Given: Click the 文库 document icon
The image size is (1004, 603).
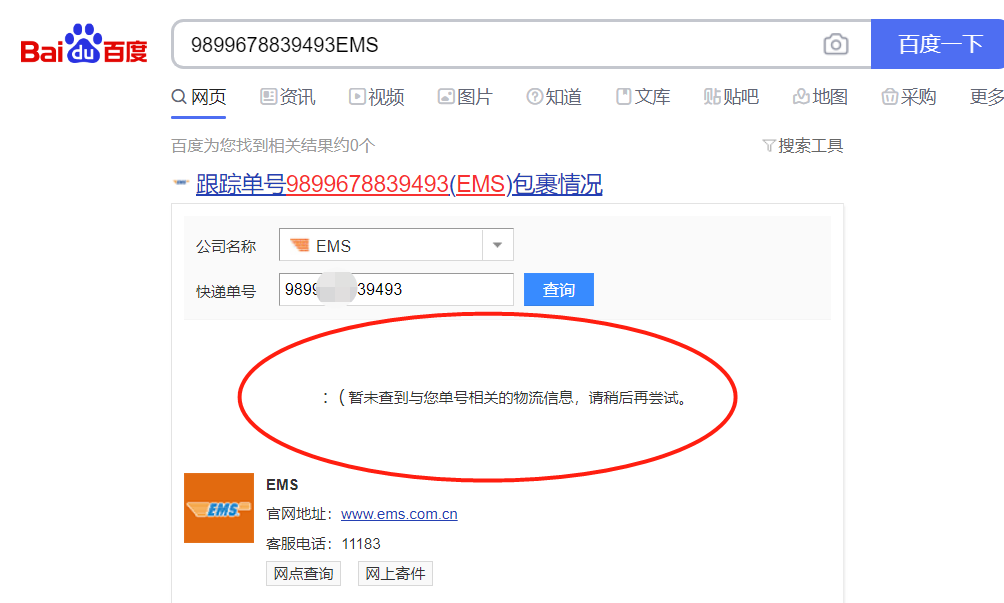Looking at the screenshot, I should coord(623,97).
